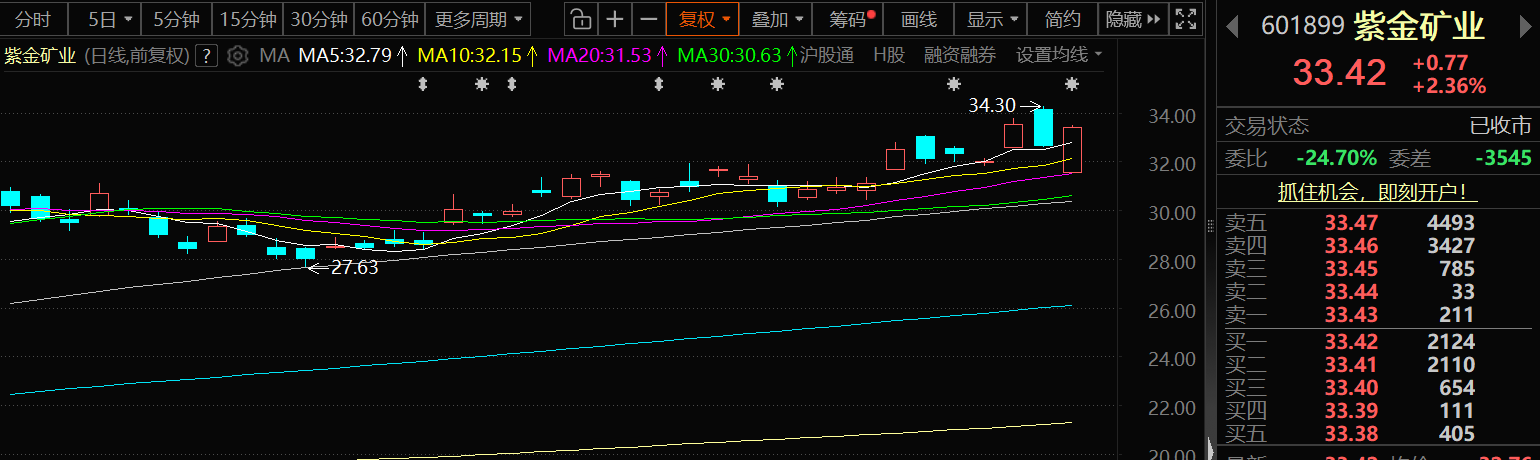Click the event marker above the latest candle

1072,84
